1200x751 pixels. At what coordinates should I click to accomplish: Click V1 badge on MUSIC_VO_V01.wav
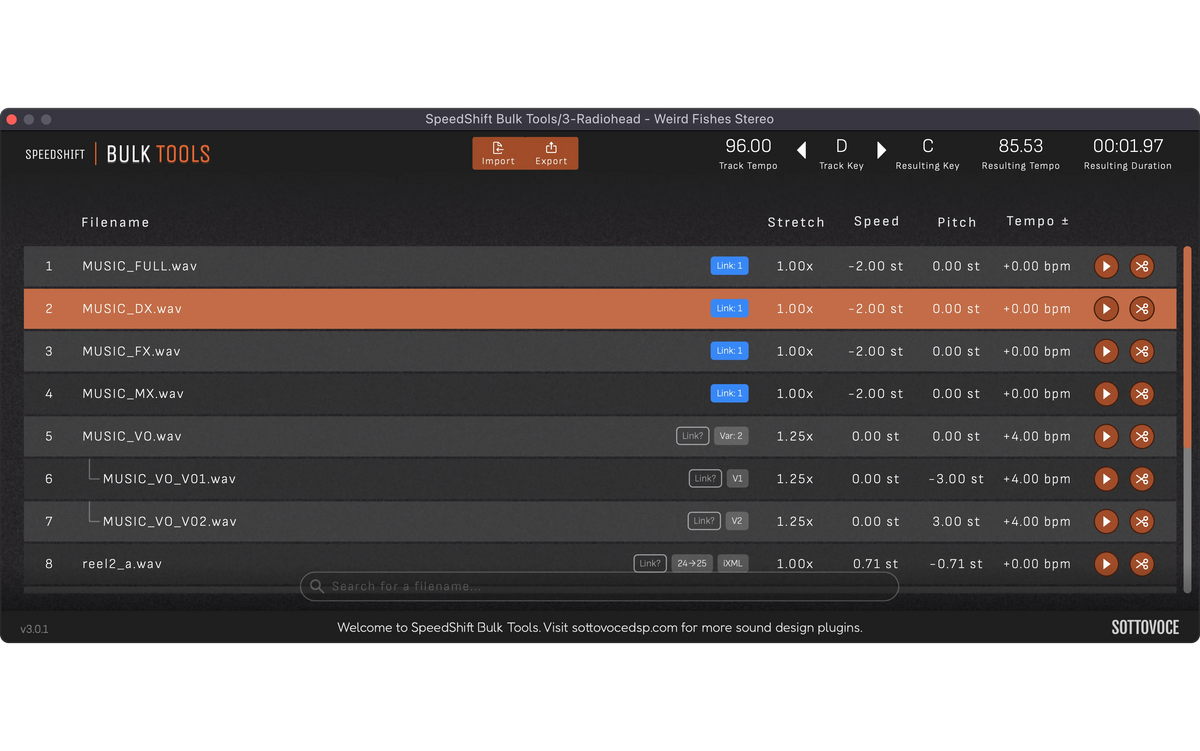click(x=737, y=479)
